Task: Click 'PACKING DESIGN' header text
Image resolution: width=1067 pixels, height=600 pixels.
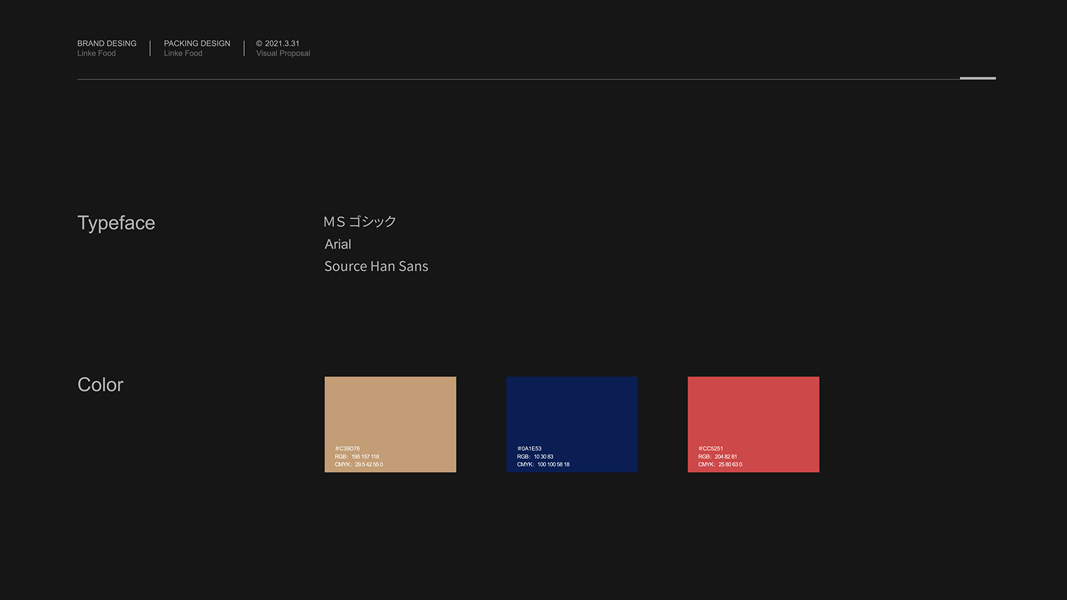Action: pyautogui.click(x=197, y=43)
